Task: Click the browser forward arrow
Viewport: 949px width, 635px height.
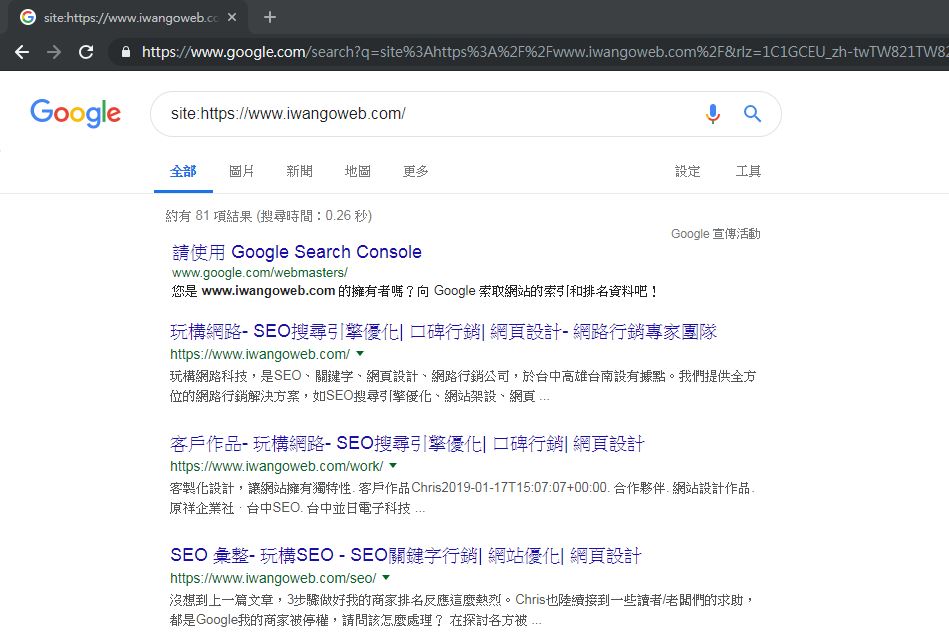Action: pyautogui.click(x=54, y=52)
